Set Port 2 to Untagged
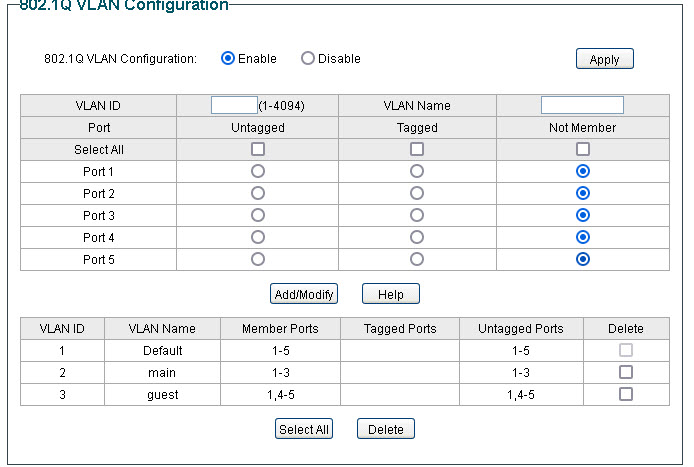The width and height of the screenshot is (694, 467). (258, 193)
